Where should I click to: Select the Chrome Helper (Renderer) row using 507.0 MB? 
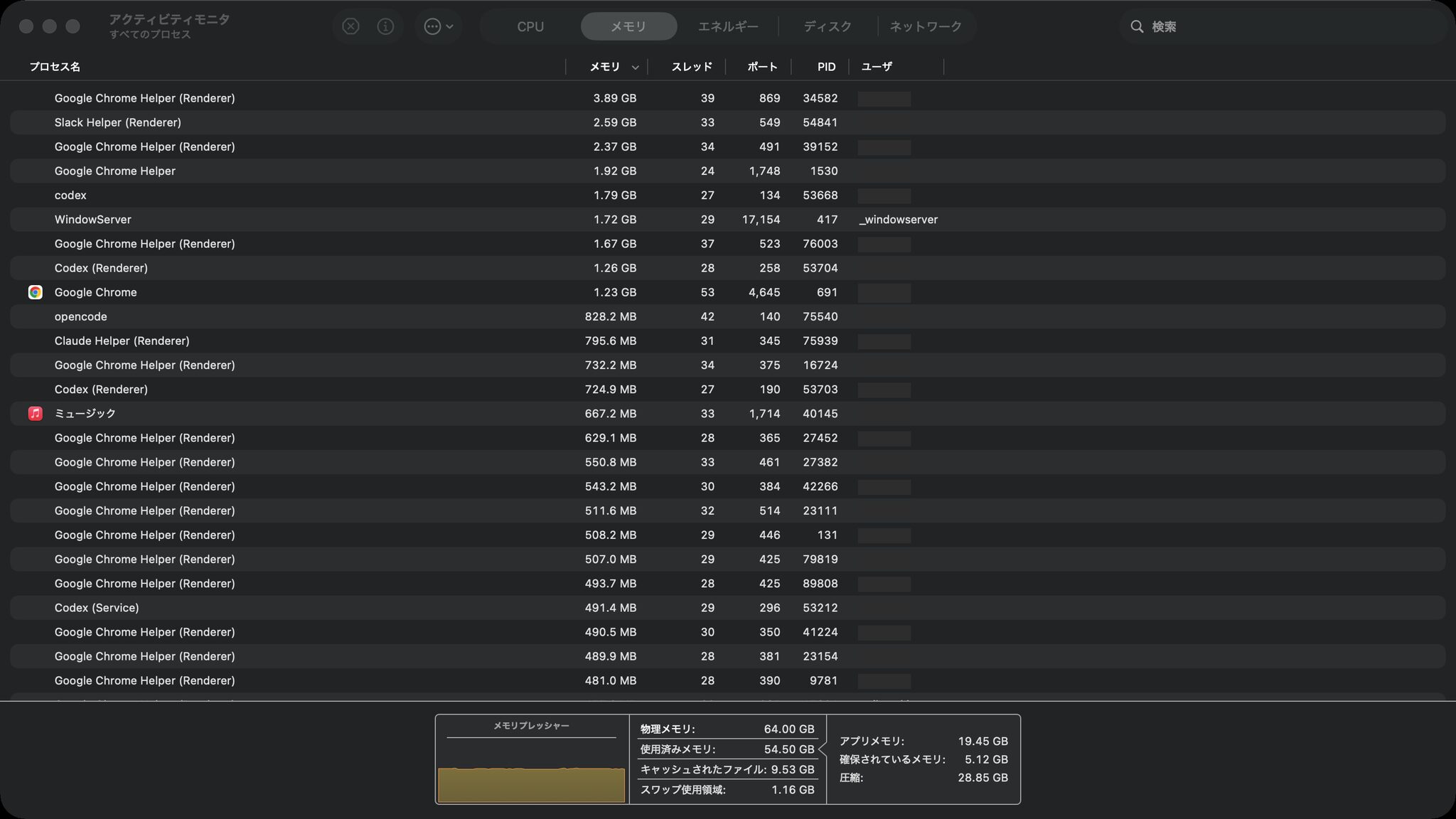727,560
